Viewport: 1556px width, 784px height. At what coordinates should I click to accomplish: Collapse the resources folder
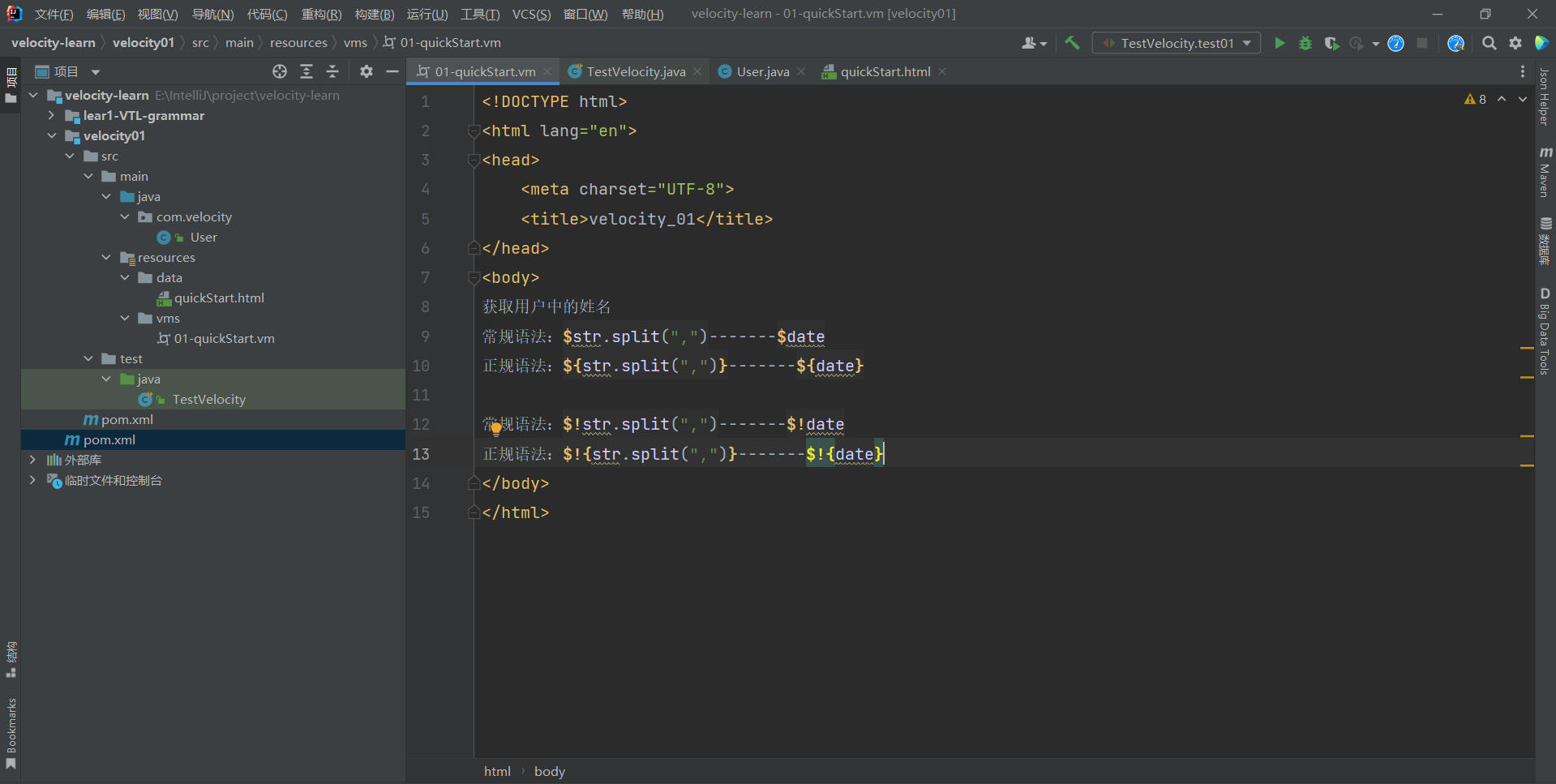[106, 257]
